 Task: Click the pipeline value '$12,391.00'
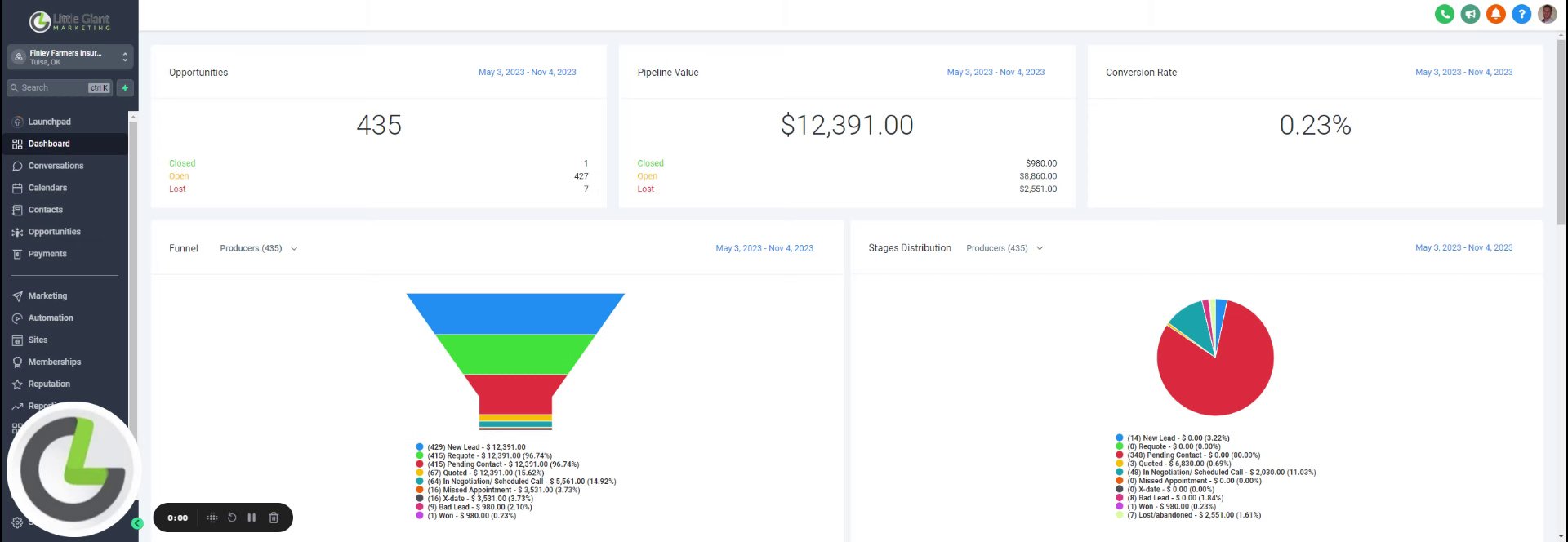click(847, 125)
